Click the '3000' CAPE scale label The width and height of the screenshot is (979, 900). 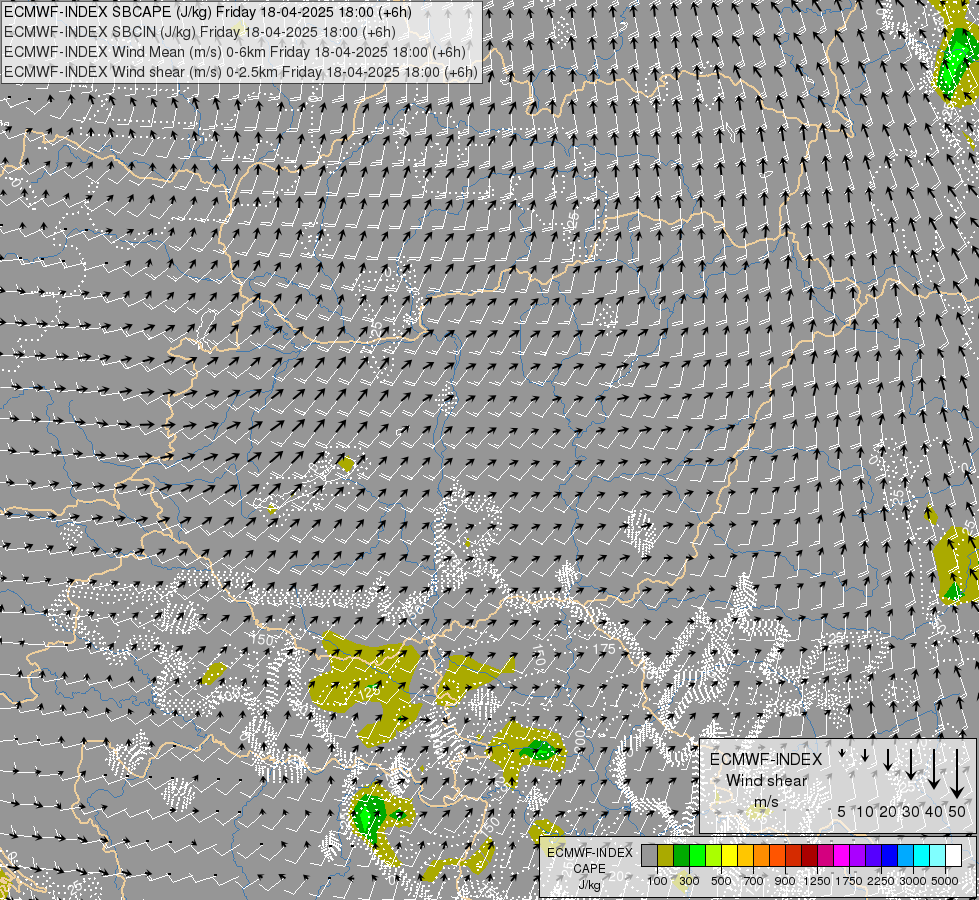tap(913, 881)
